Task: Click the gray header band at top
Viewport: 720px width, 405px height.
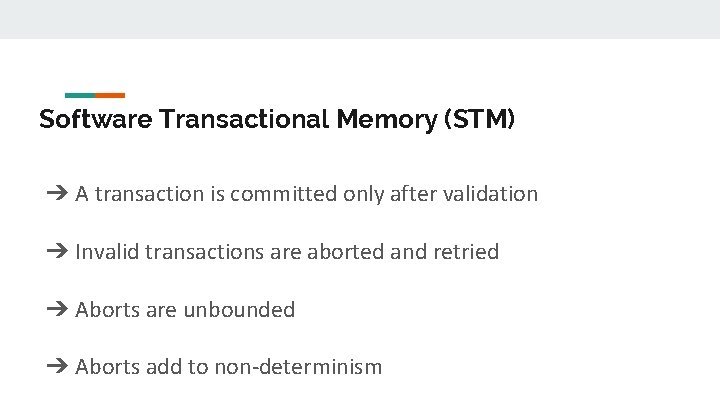Action: tap(360, 19)
